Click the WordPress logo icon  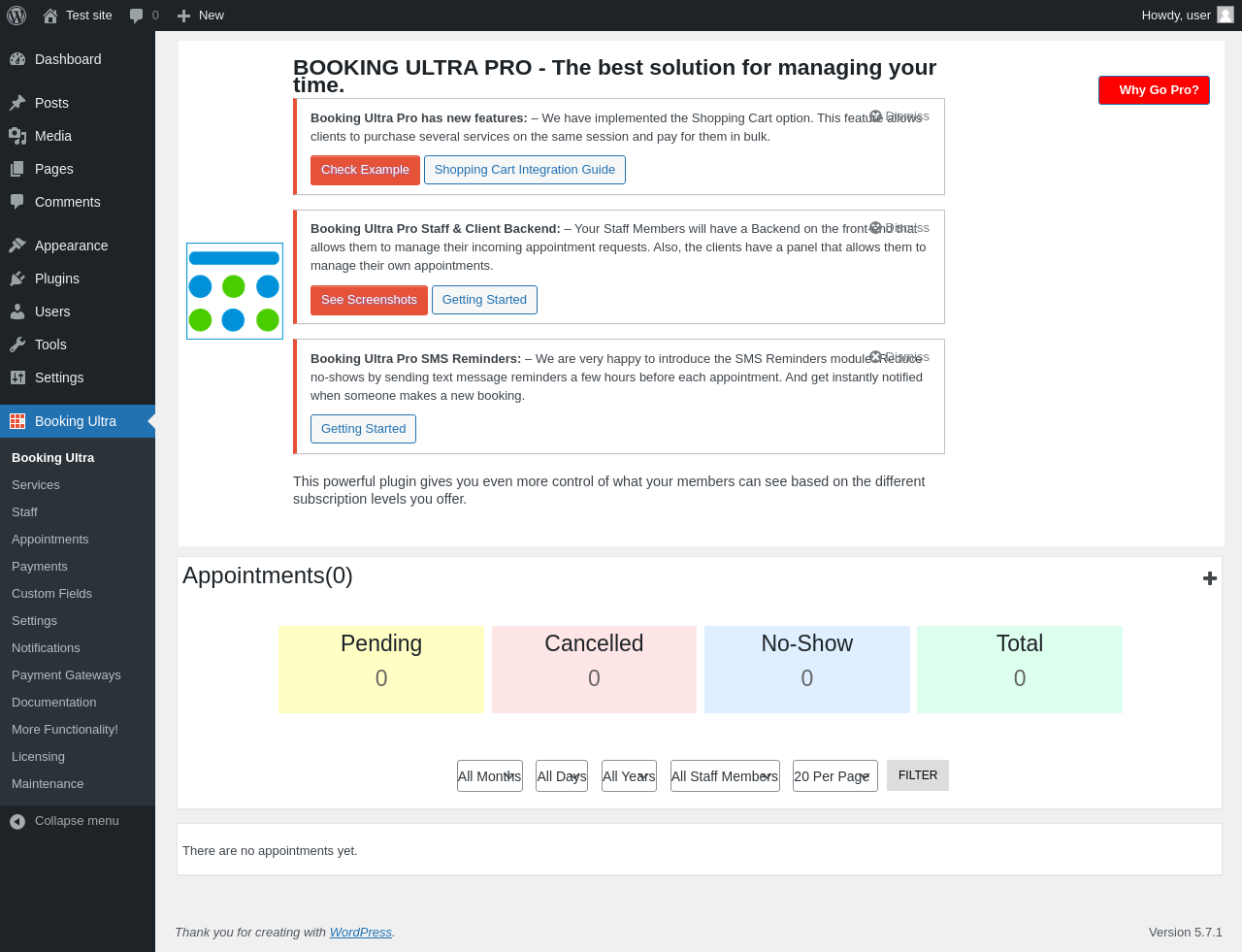pos(16,16)
